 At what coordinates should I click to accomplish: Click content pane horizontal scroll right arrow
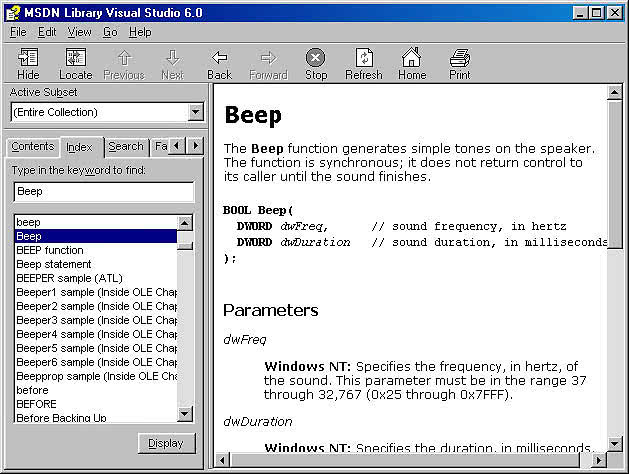point(599,460)
